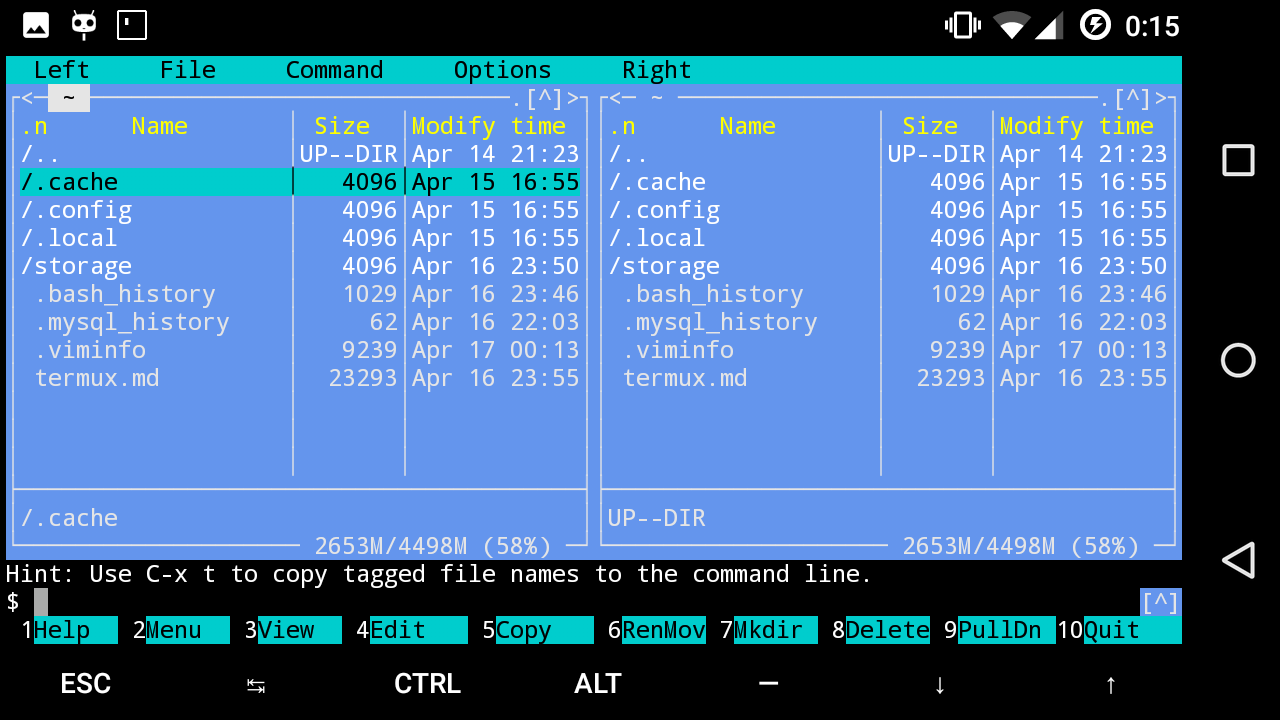
Task: Click left panel path tilde label
Action: click(69, 98)
